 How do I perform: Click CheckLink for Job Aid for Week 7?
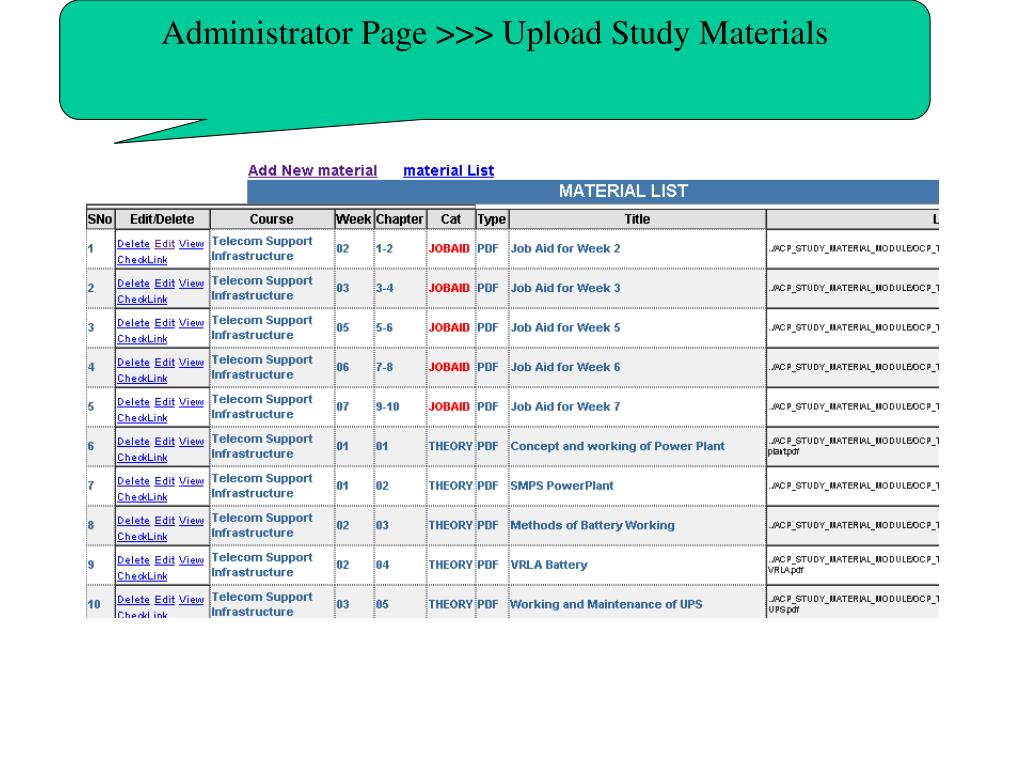(x=142, y=417)
